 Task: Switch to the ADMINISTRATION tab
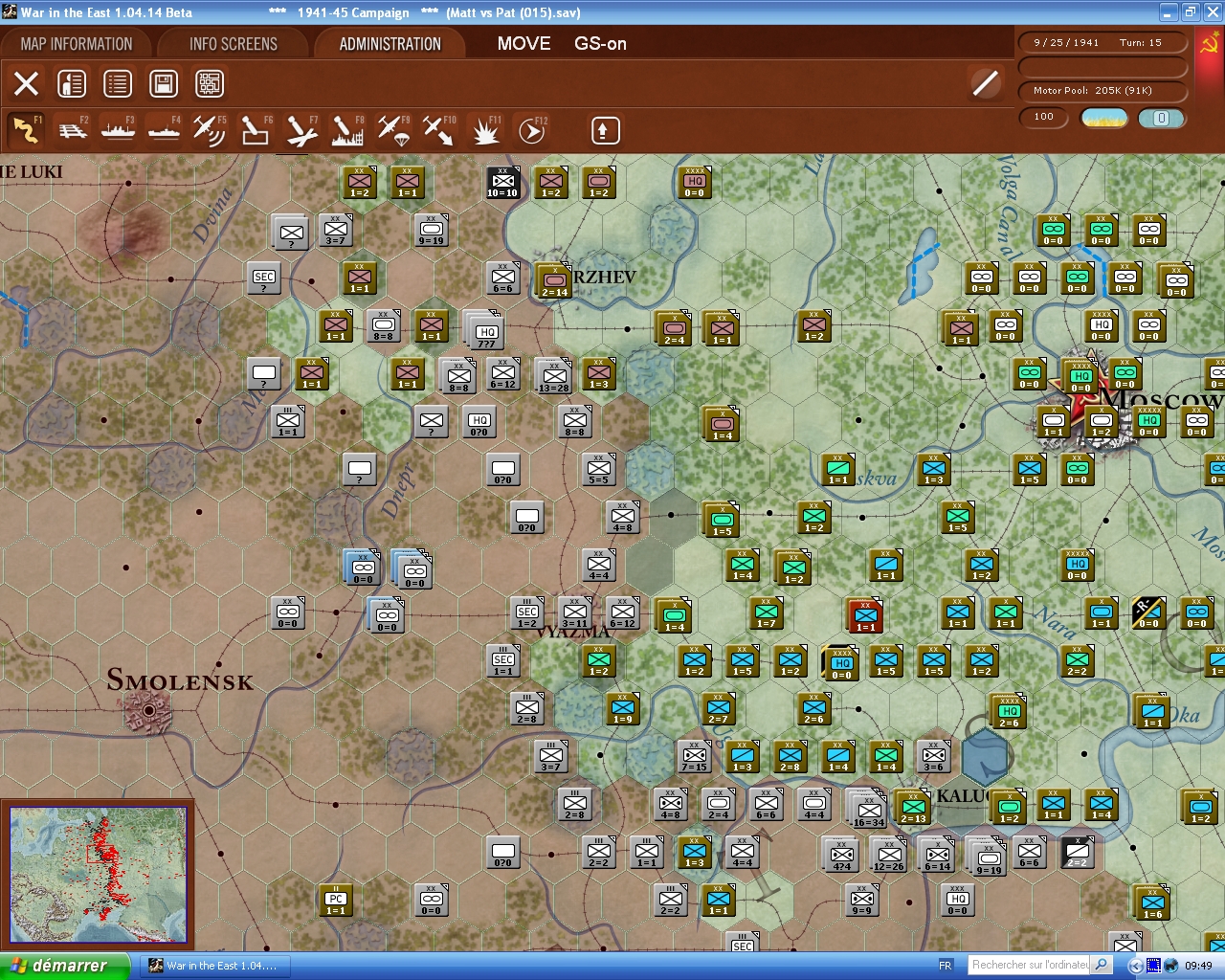pos(390,44)
